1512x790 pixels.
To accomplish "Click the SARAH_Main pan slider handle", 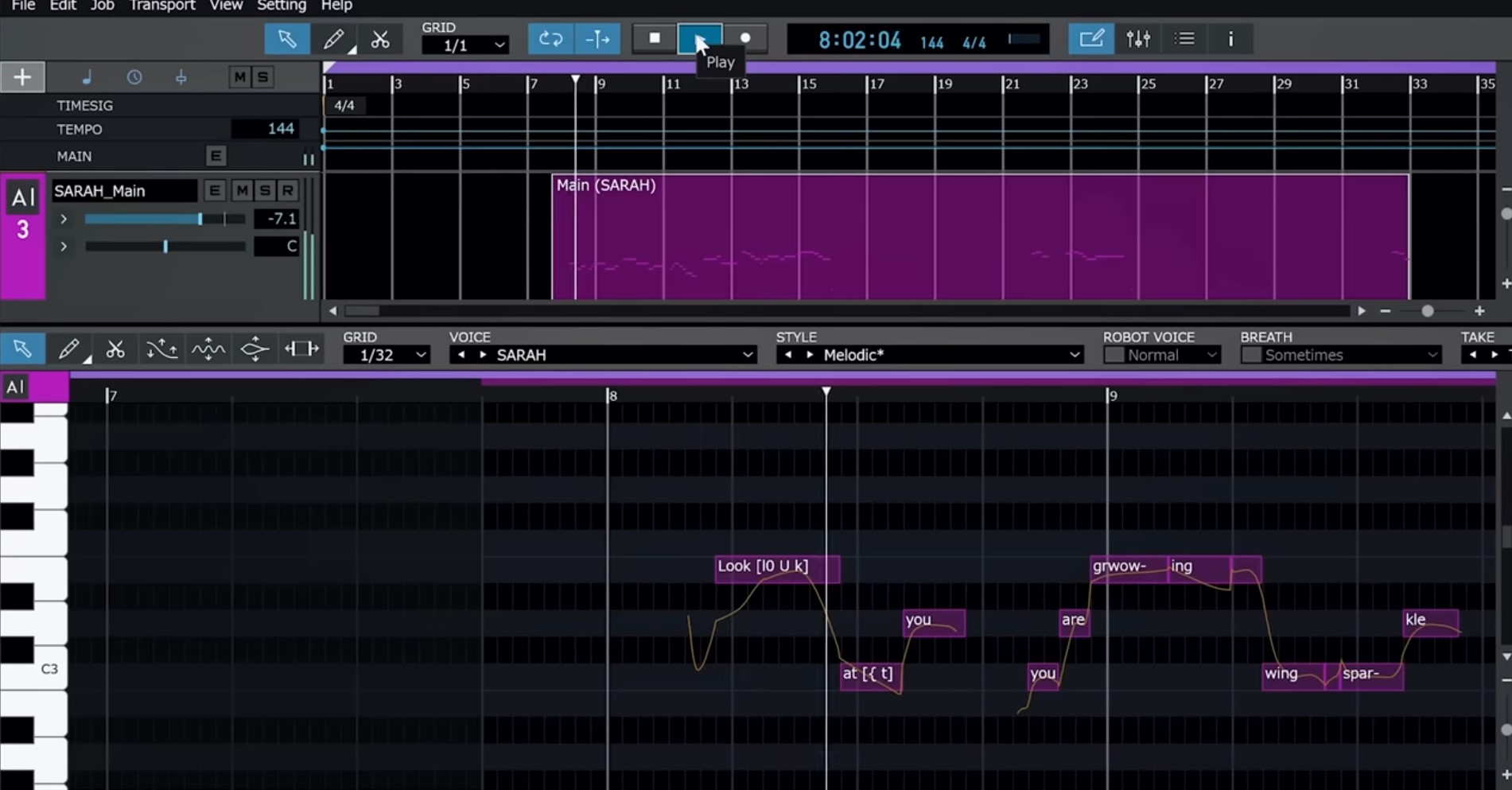I will coord(165,247).
